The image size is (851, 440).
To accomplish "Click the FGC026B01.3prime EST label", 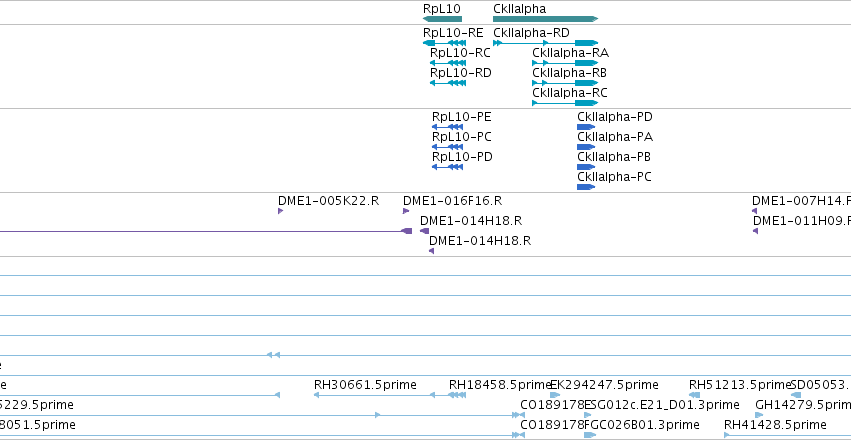I will (642, 425).
